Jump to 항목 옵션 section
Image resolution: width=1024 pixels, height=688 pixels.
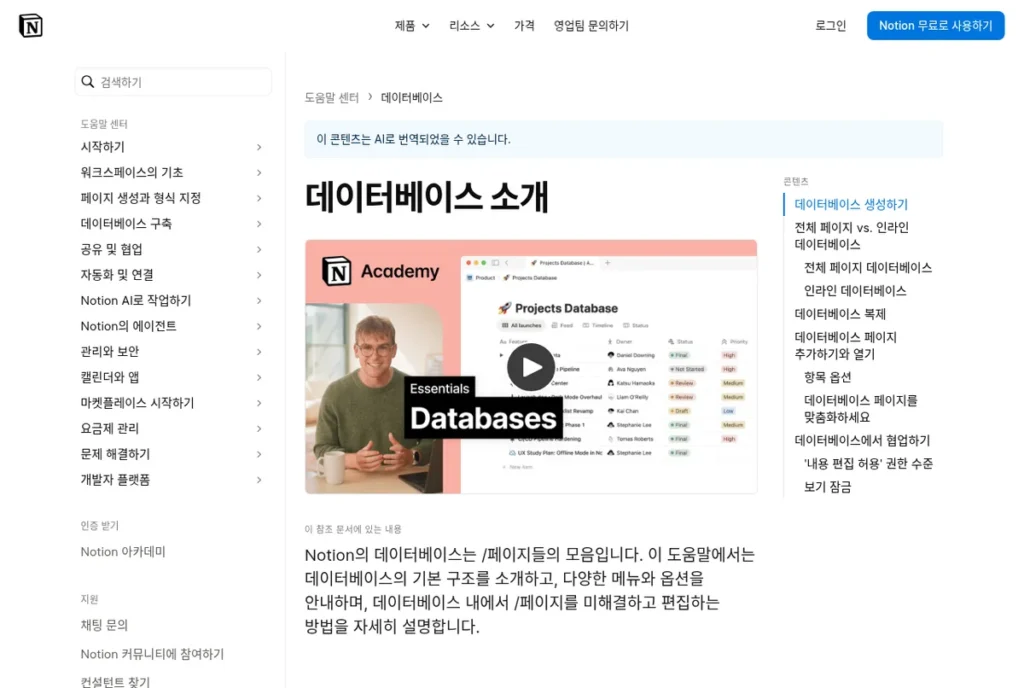(x=827, y=377)
